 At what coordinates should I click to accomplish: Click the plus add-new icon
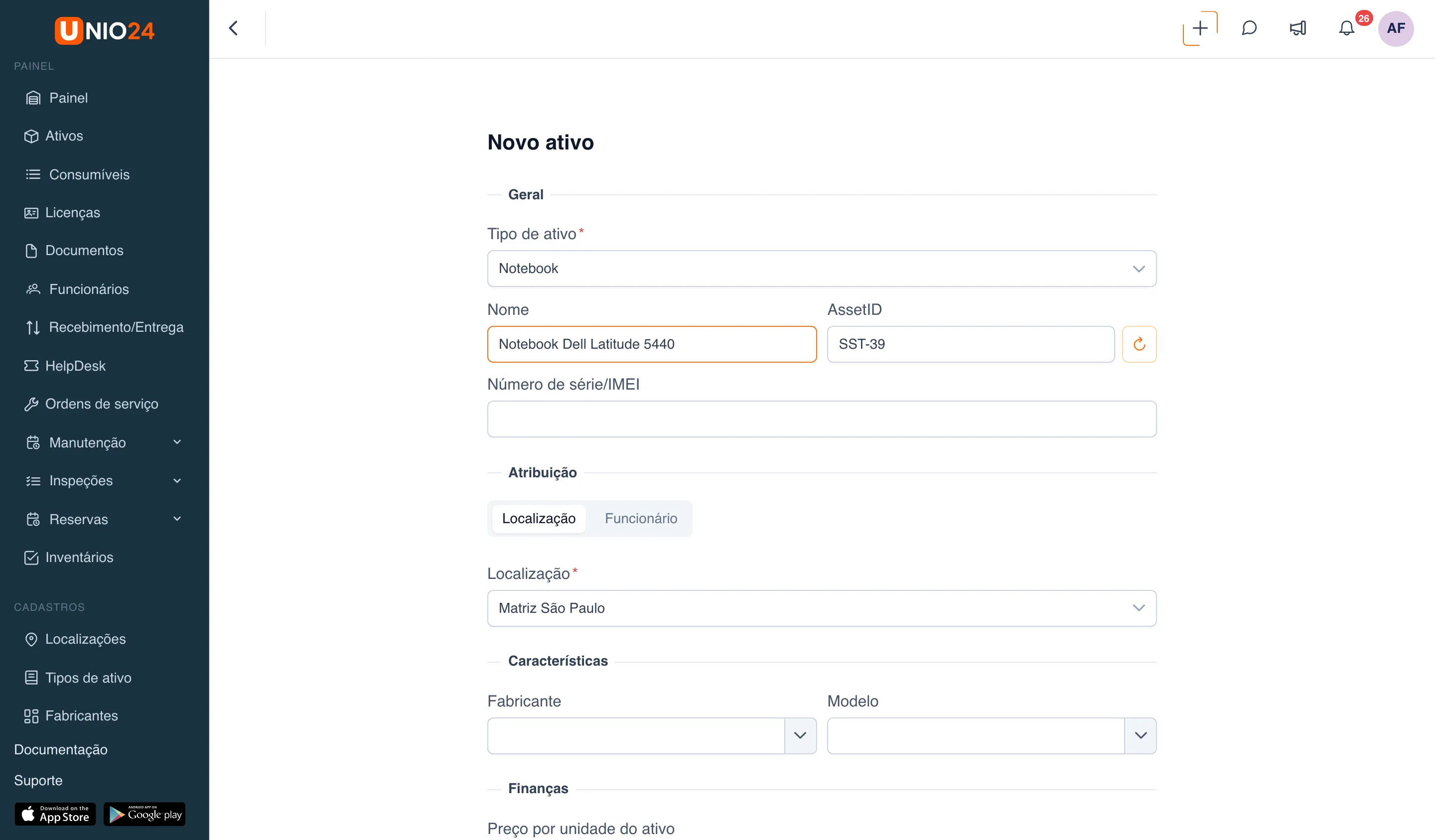pos(1200,28)
